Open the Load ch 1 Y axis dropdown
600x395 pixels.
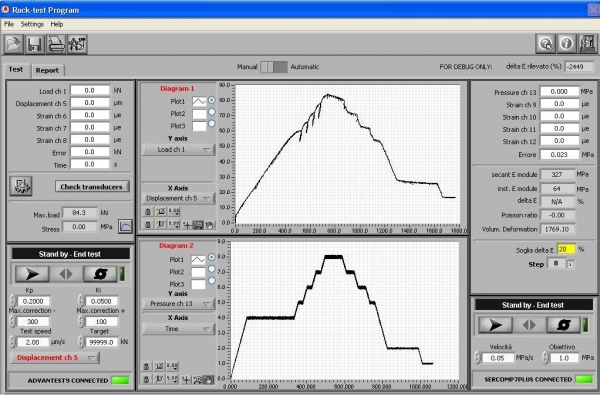[179, 150]
